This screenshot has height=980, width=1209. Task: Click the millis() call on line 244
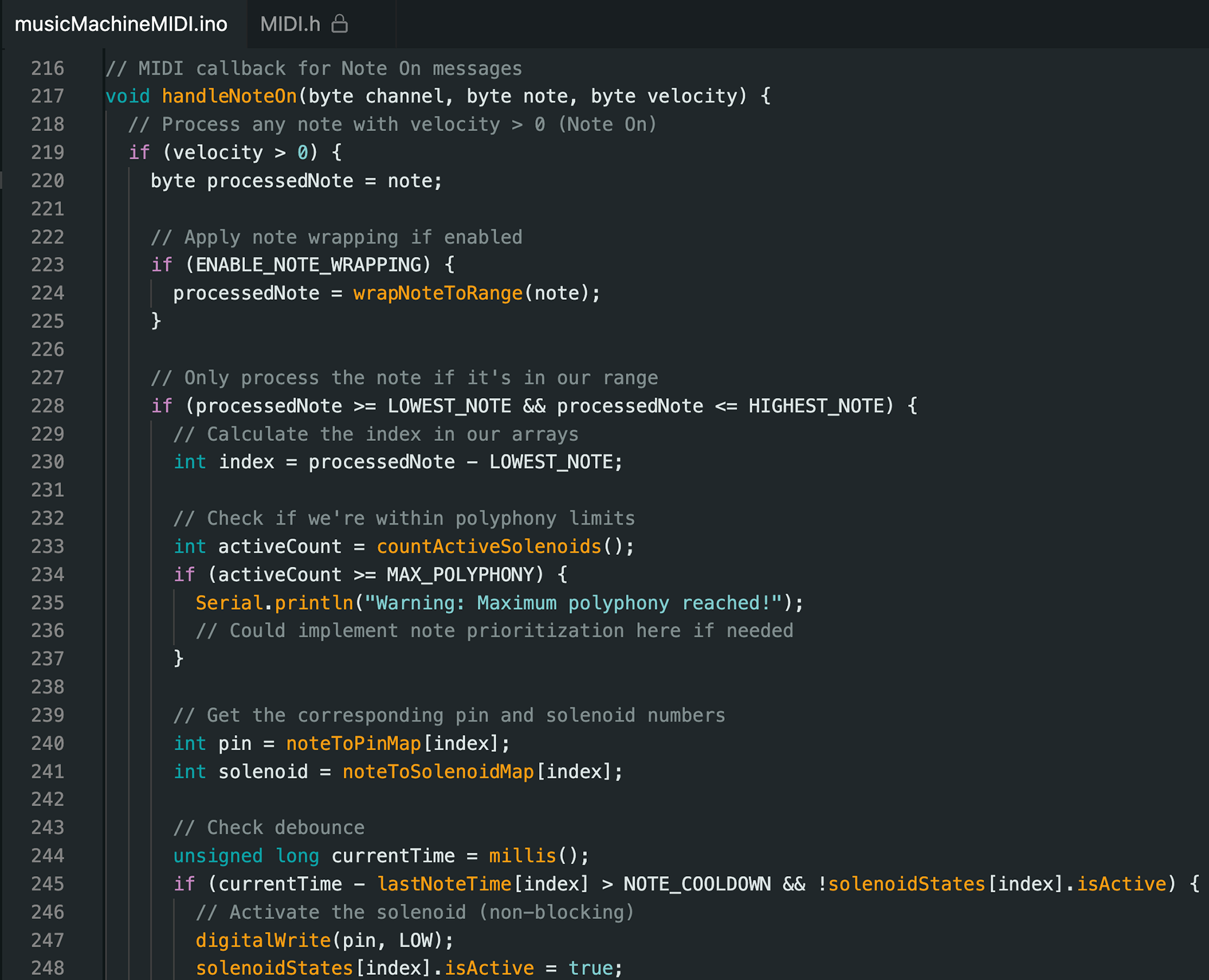tap(523, 856)
